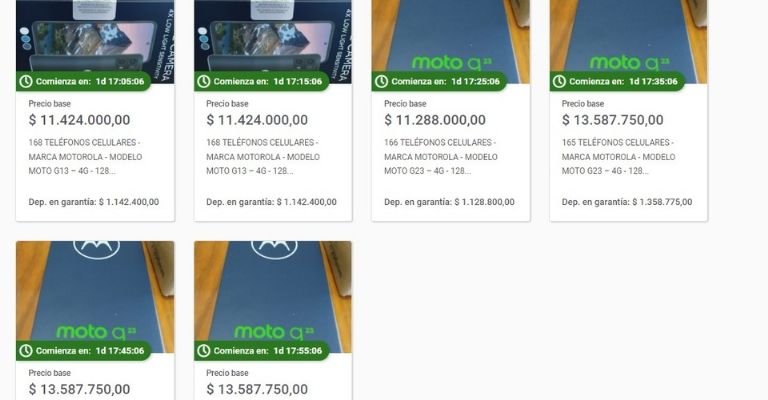The width and height of the screenshot is (768, 400).
Task: Click the clock icon on the 17:25:06 countdown
Action: tap(381, 81)
